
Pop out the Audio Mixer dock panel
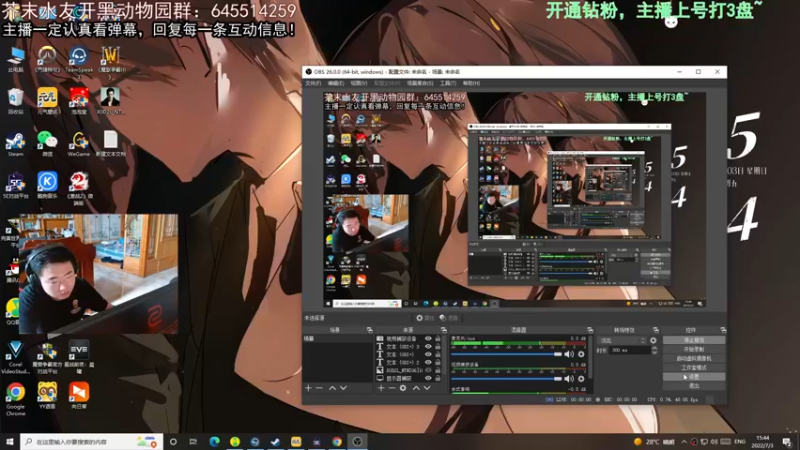click(x=590, y=330)
